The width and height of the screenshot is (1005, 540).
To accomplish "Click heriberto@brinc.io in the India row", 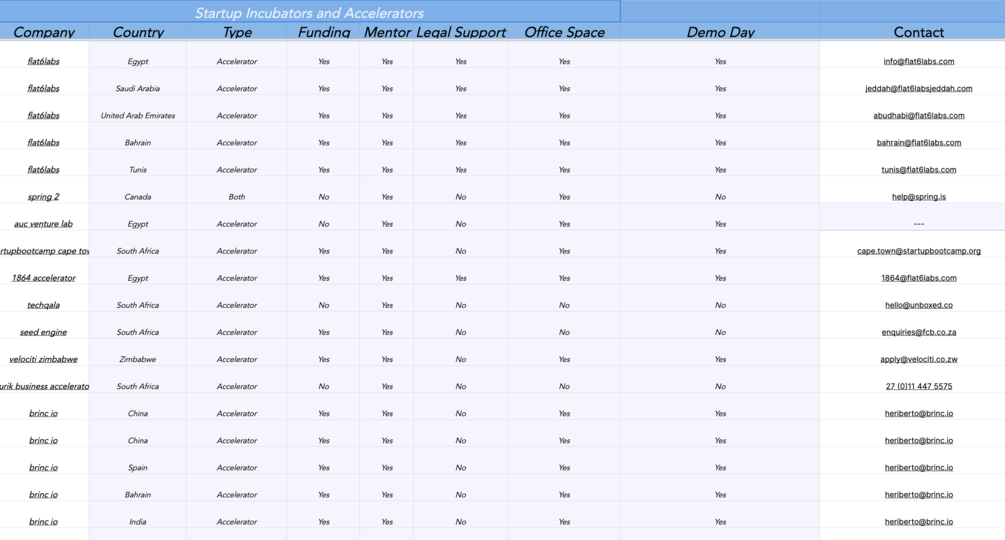I will (918, 521).
